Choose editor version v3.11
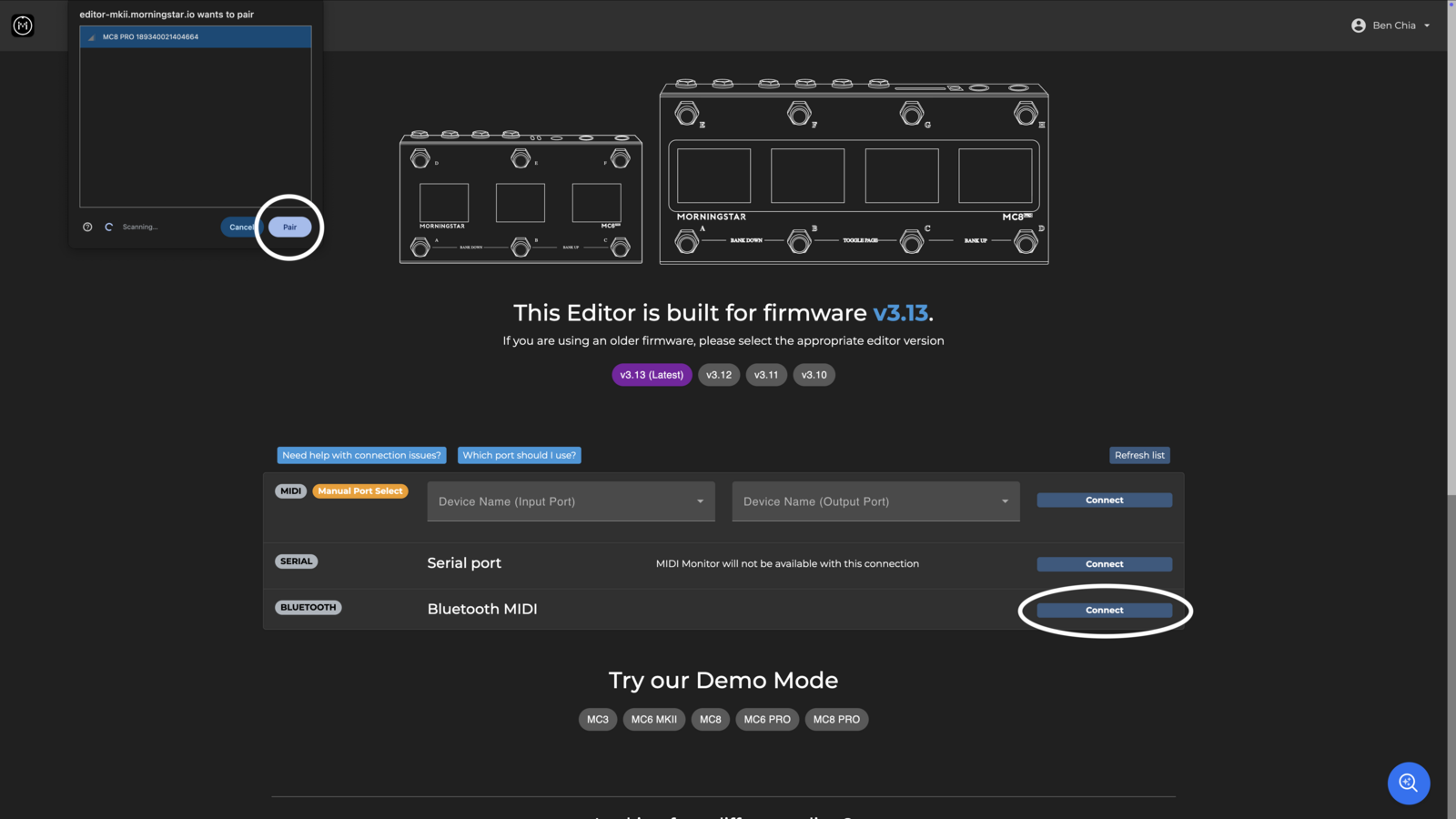 pos(766,375)
